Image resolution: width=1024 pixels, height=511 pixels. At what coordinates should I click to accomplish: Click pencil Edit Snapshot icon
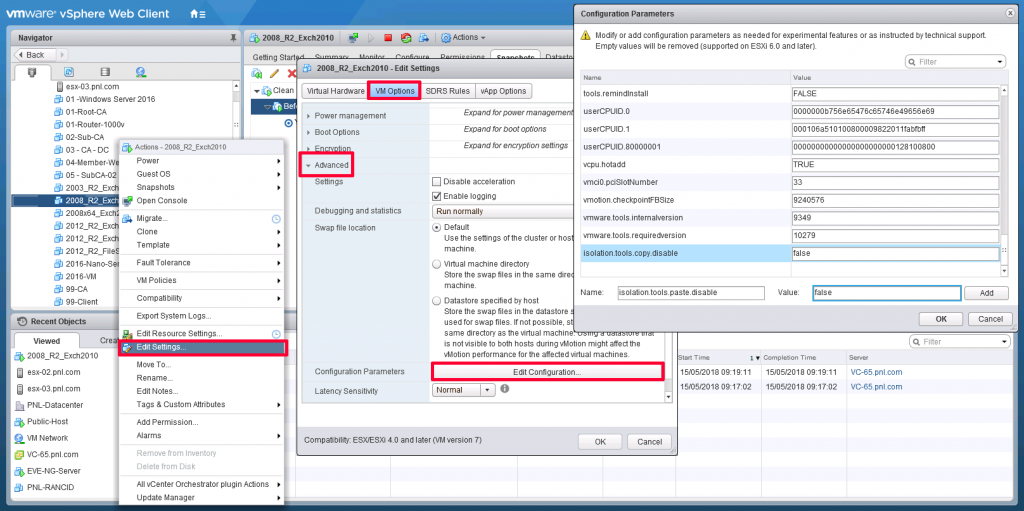pyautogui.click(x=274, y=73)
